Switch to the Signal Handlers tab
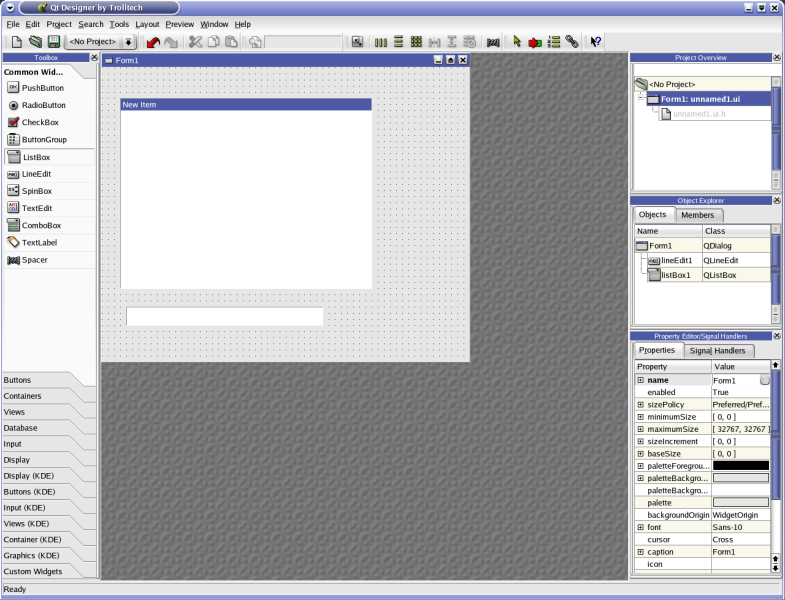785x600 pixels. (x=717, y=351)
